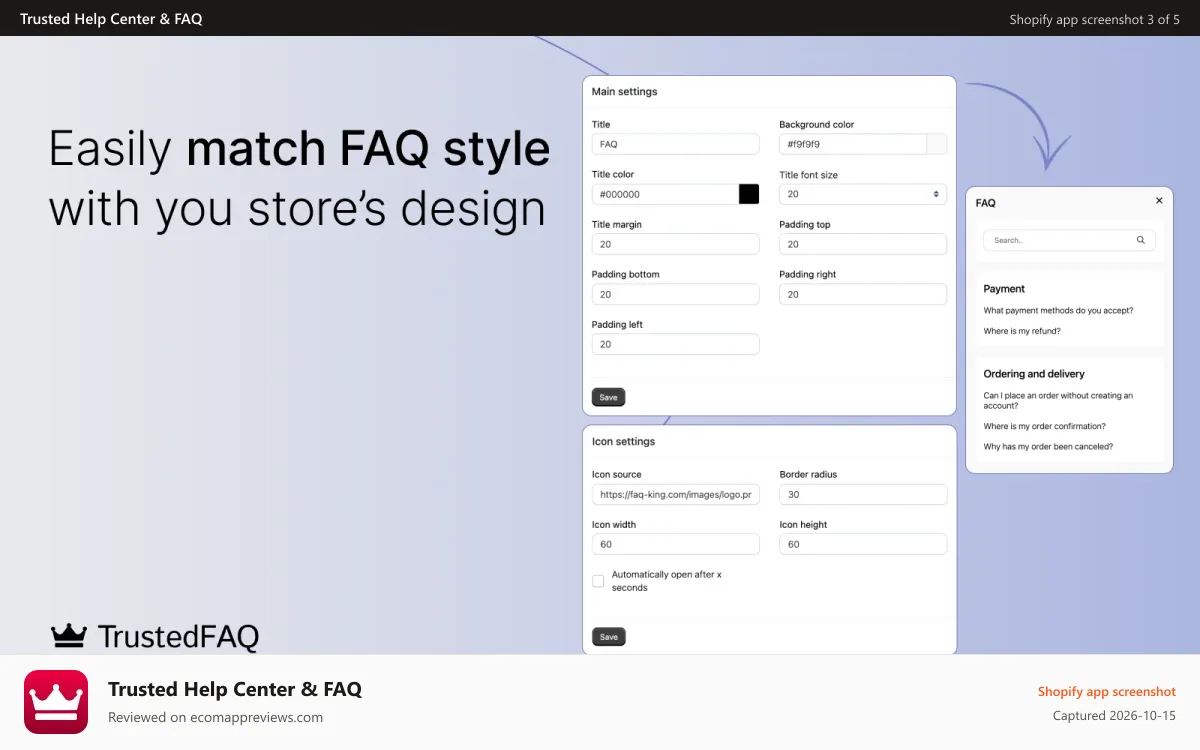The image size is (1200, 750).
Task: Save the Icon settings
Action: point(608,636)
